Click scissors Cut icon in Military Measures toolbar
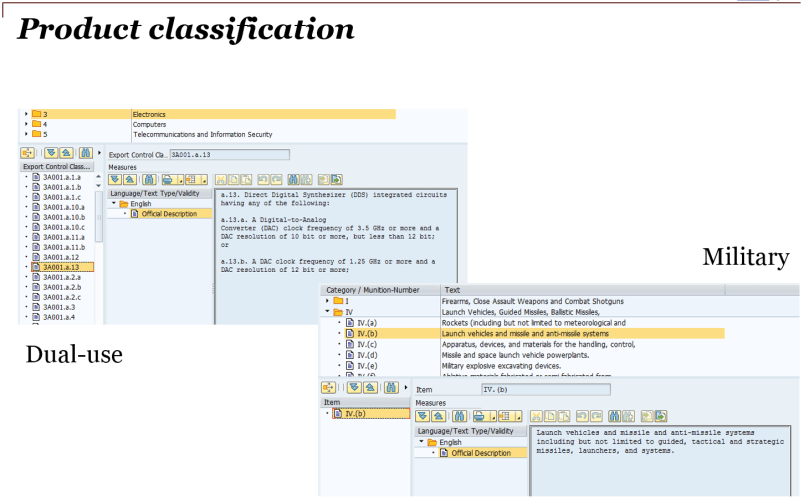 pyautogui.click(x=536, y=416)
